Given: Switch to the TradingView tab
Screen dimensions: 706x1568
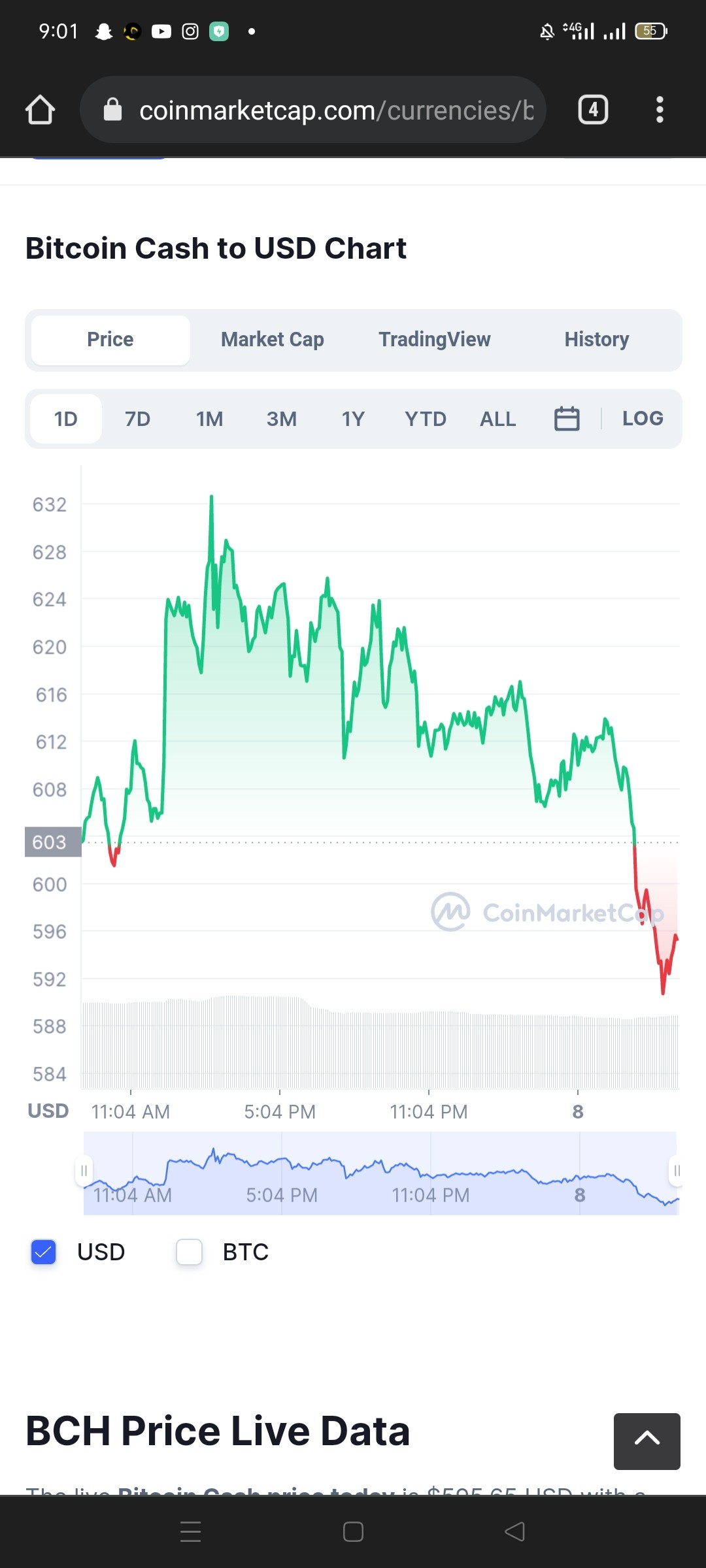Looking at the screenshot, I should tap(435, 340).
